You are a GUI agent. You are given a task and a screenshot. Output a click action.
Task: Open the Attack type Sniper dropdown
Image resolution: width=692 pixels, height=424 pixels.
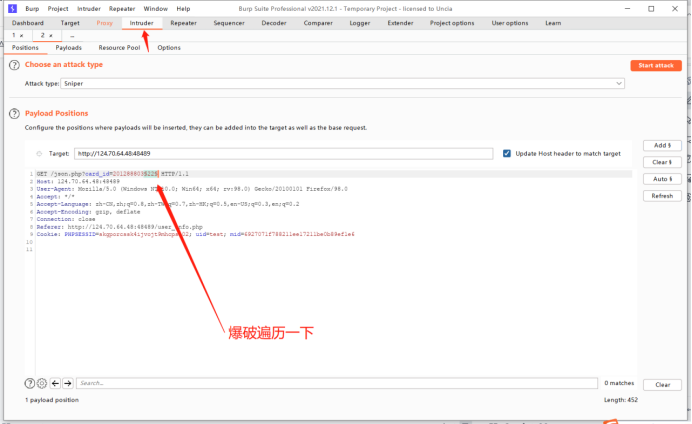pos(342,83)
